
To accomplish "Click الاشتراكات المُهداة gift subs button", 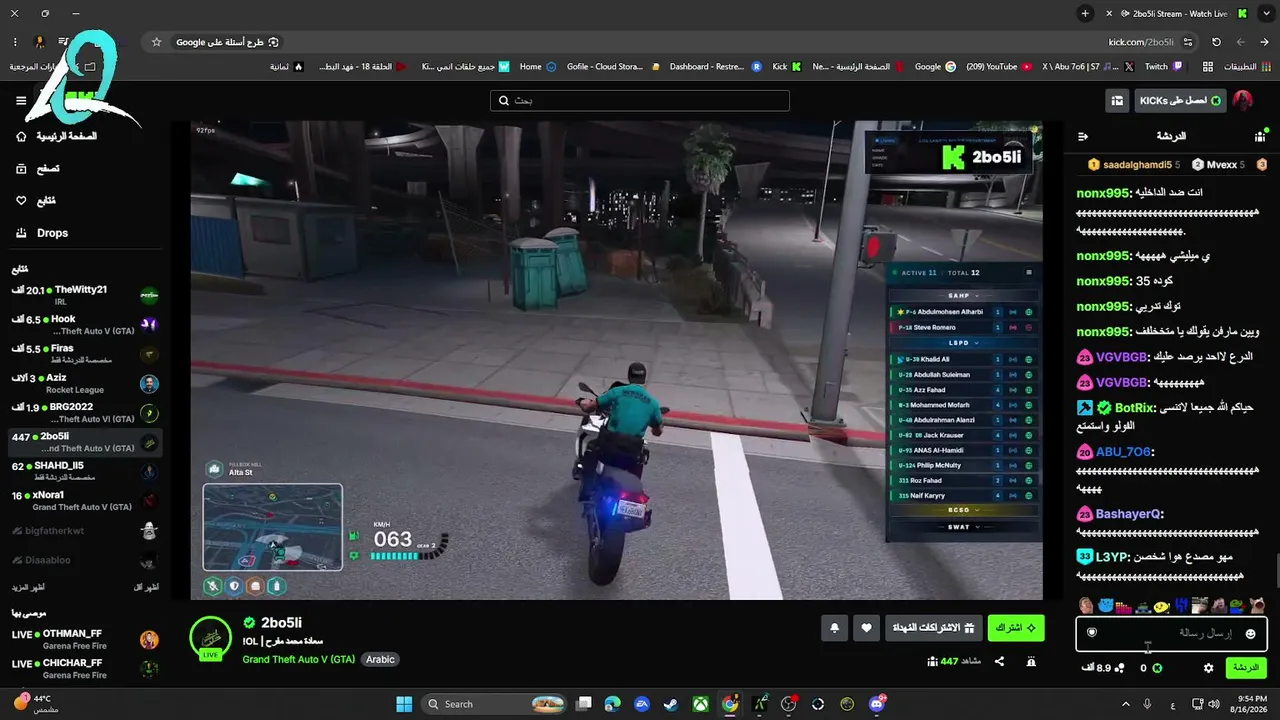I will (934, 628).
